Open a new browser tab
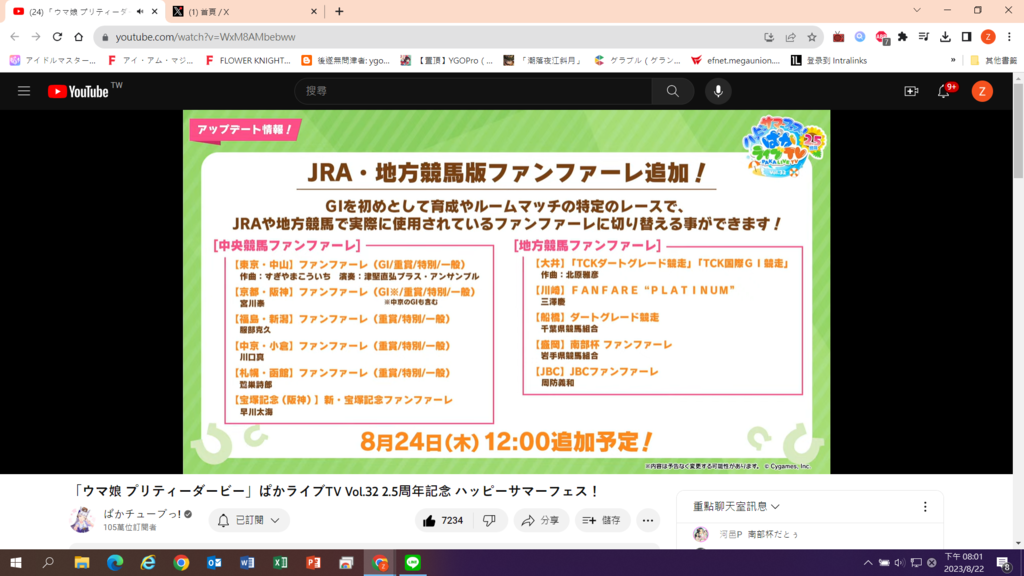 339,12
